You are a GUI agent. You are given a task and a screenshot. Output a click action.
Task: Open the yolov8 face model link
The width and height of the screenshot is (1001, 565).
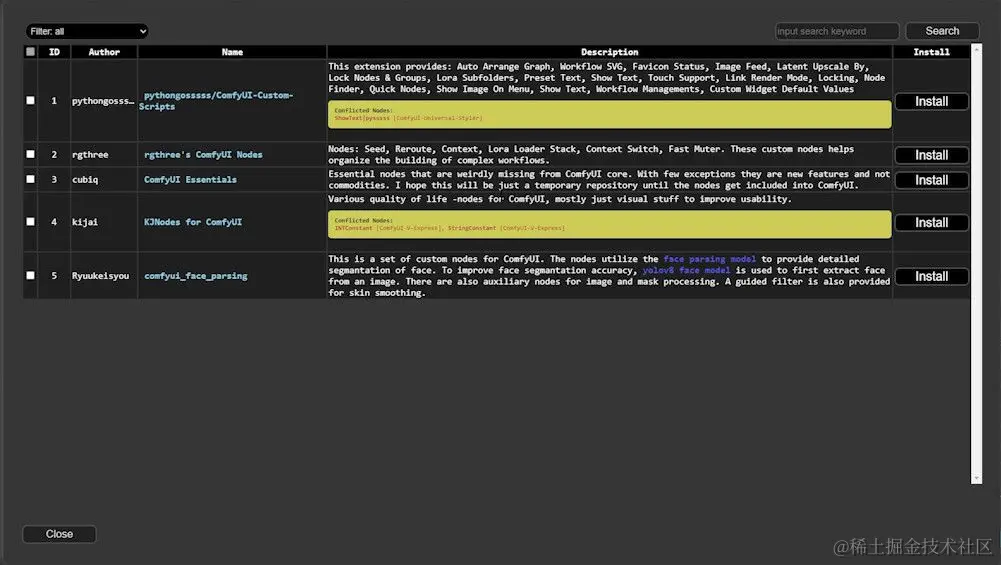(x=686, y=270)
